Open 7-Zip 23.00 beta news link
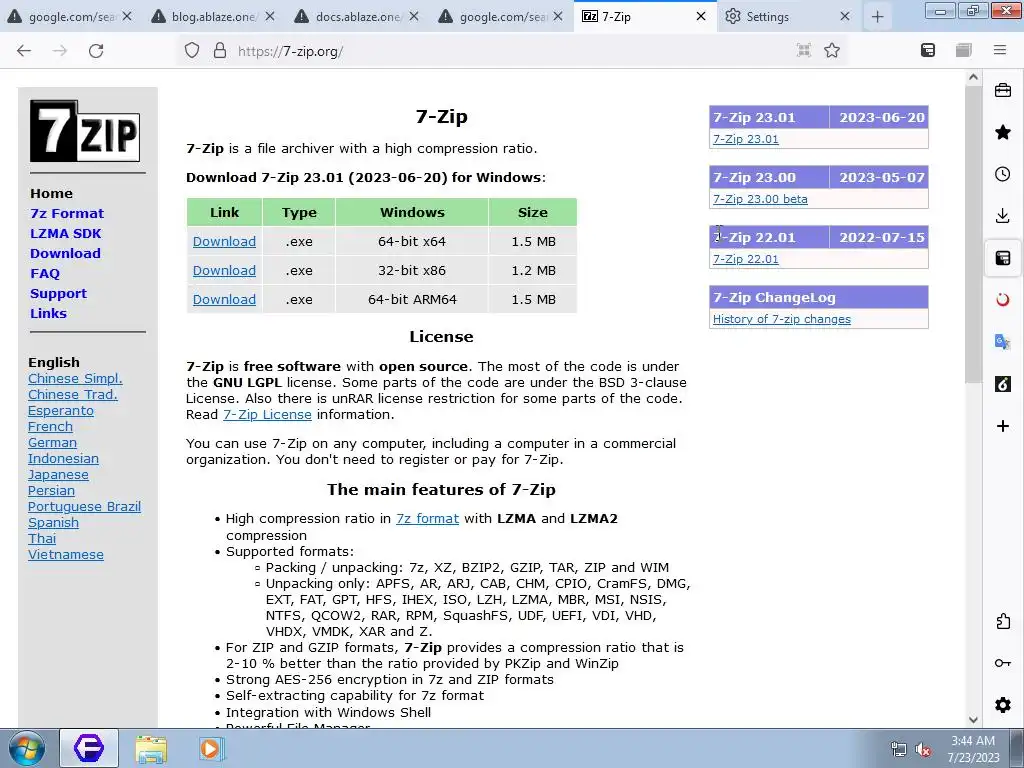This screenshot has height=768, width=1024. click(x=760, y=199)
